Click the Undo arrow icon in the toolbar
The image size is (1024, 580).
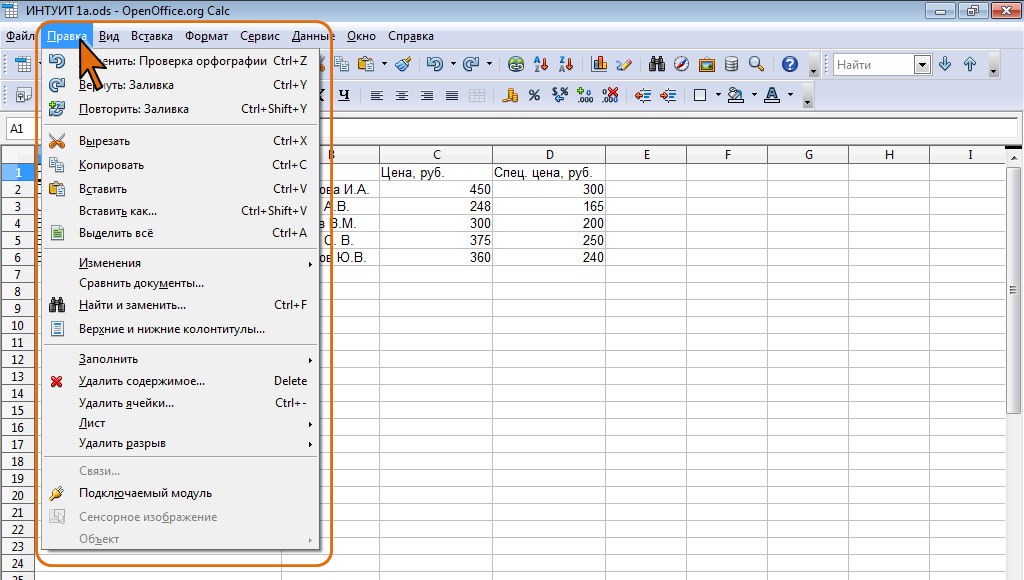[x=434, y=64]
